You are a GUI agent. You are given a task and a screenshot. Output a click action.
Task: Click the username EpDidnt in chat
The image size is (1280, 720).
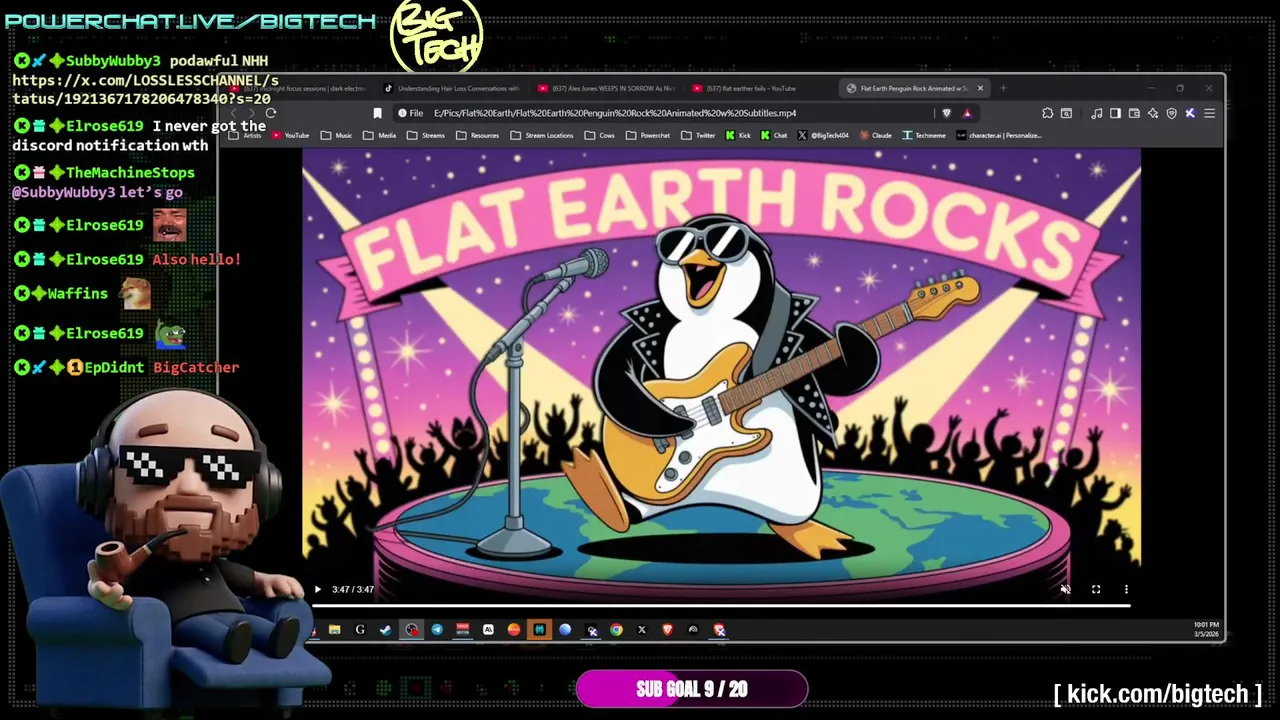[114, 368]
